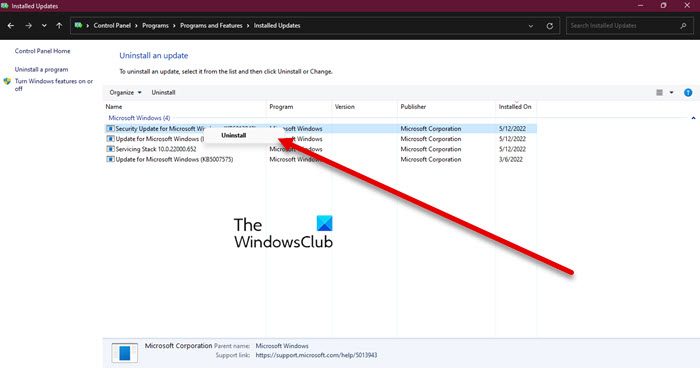Refresh the Installed Updates list

(x=550, y=26)
